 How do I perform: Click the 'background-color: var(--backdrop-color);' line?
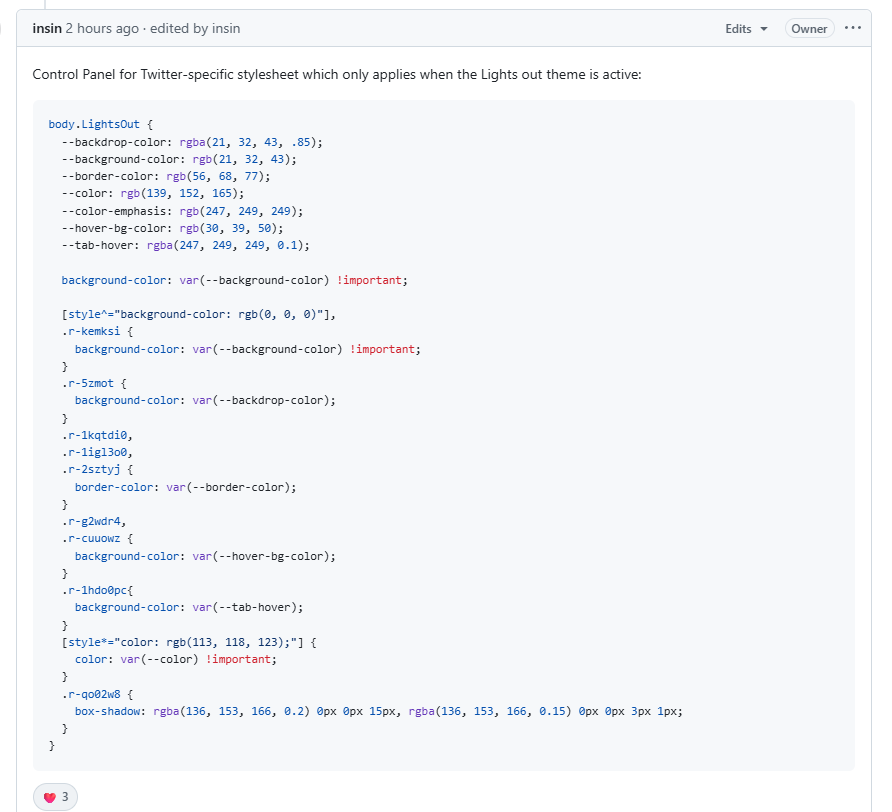205,401
